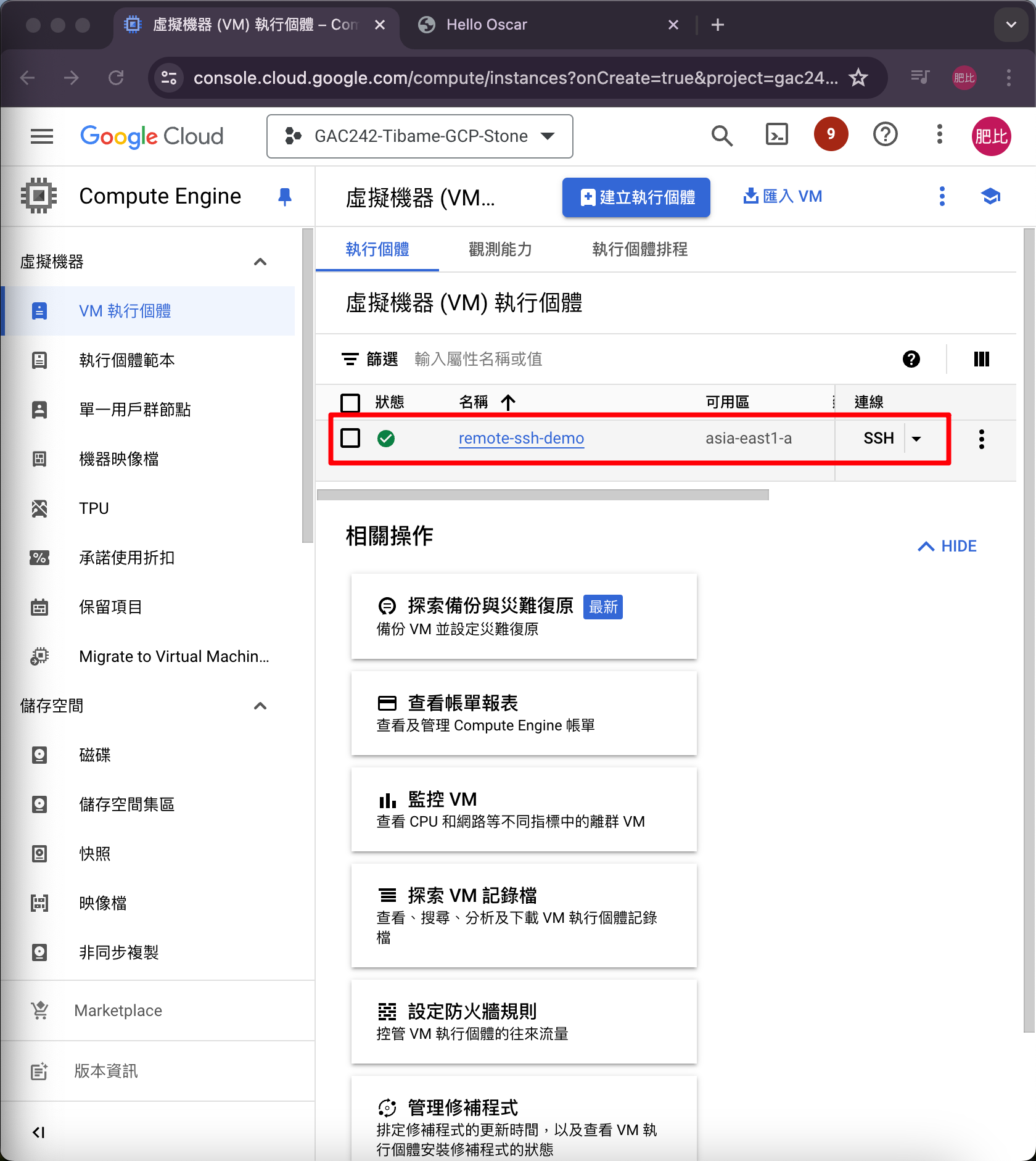Viewport: 1036px width, 1161px height.
Task: Check the select-all header checkbox
Action: tap(350, 402)
